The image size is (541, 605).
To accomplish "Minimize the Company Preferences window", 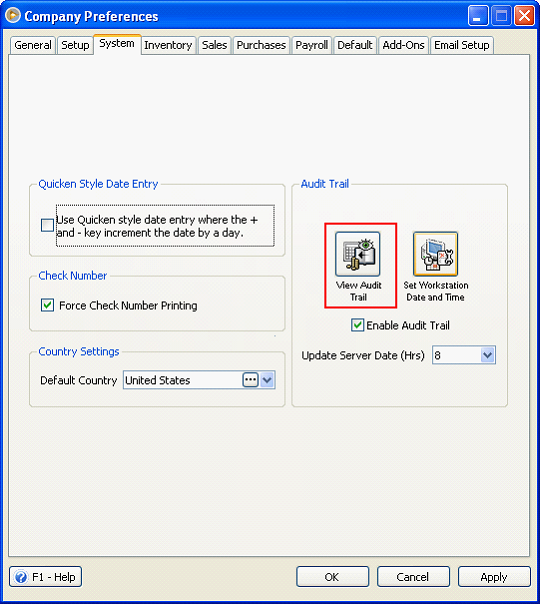I will pyautogui.click(x=477, y=16).
